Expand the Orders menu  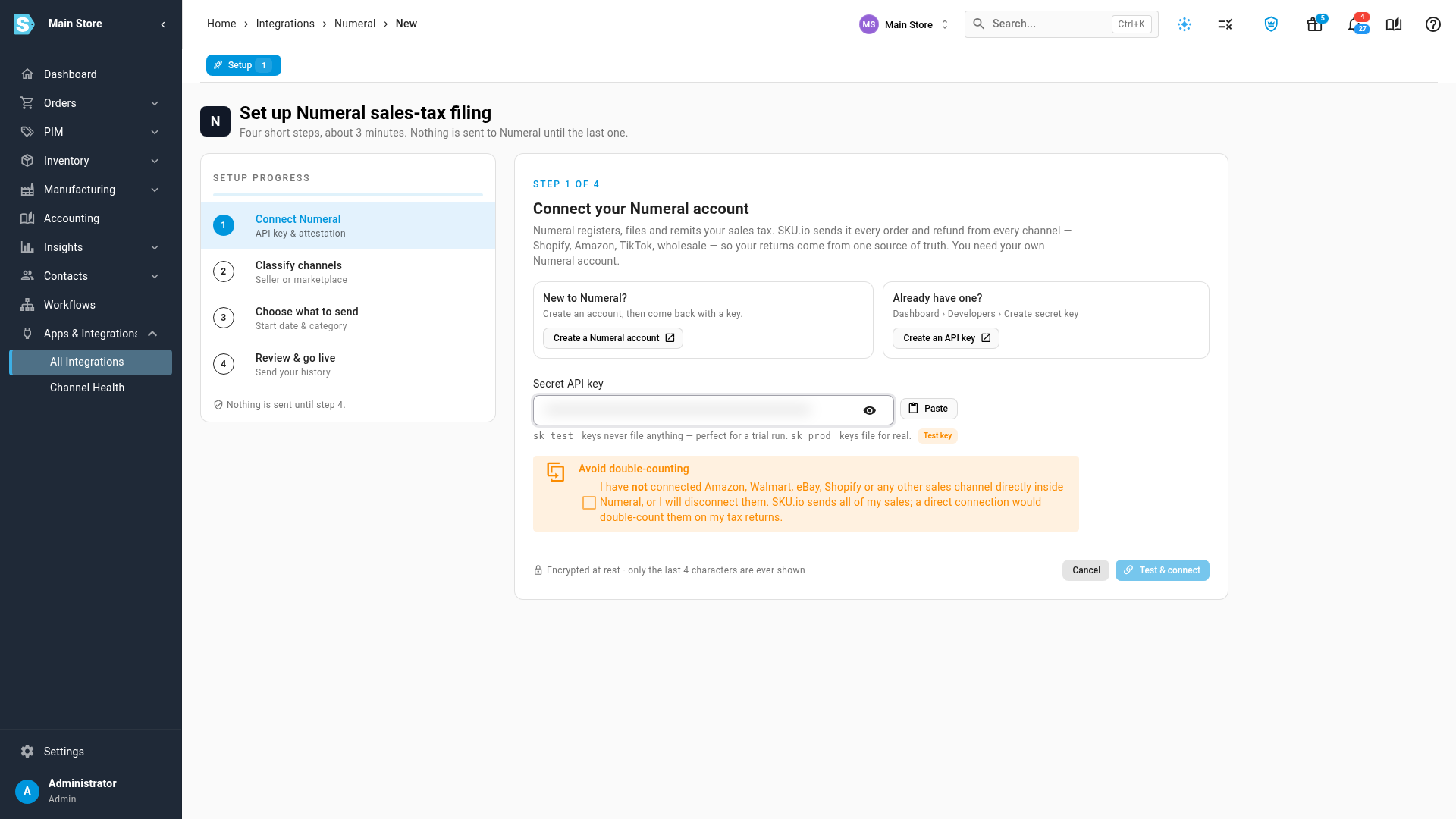[x=90, y=103]
